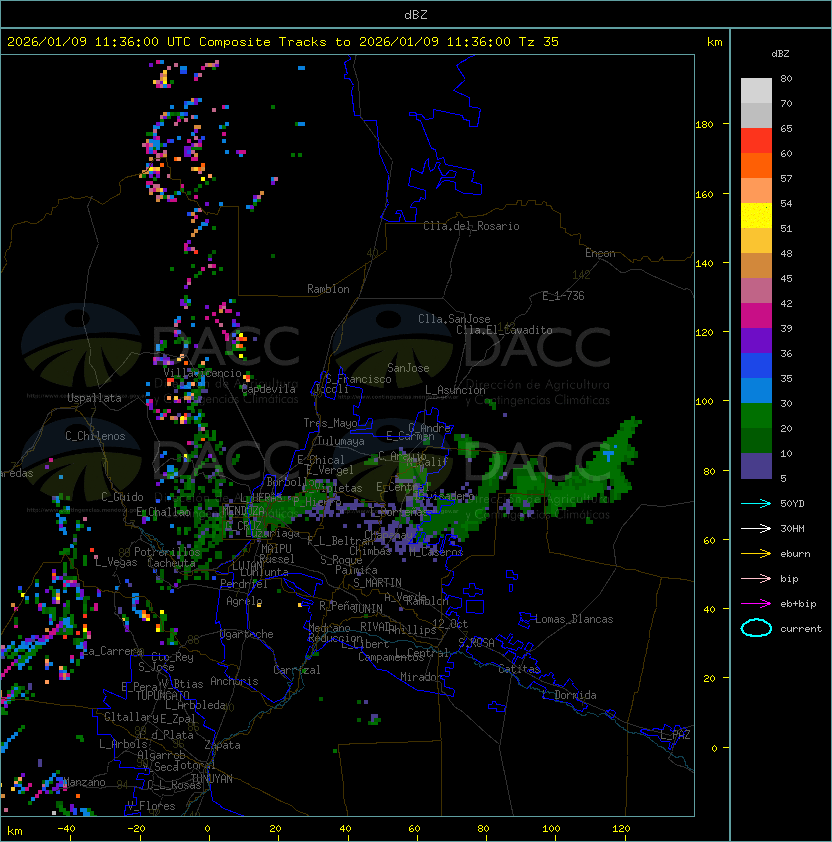The image size is (832, 842).
Task: Click the Clla.del_Rosario map label
Action: (471, 226)
